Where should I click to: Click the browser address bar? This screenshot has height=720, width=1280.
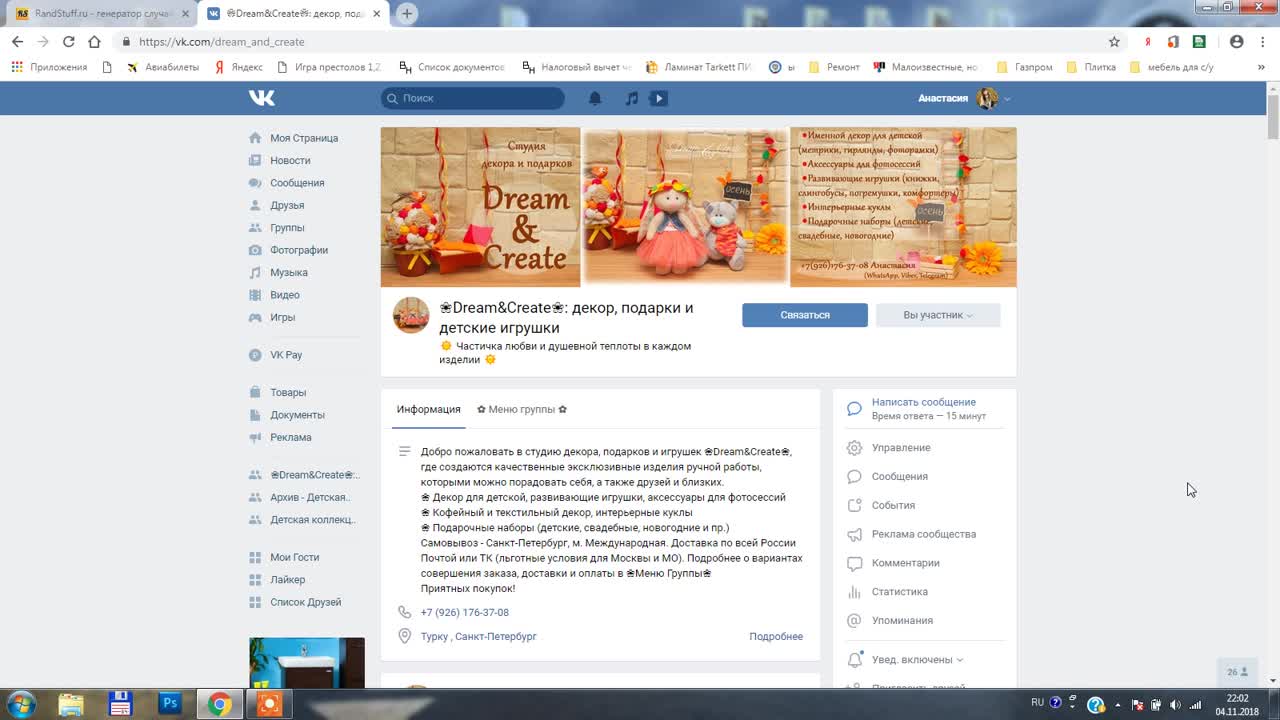[x=610, y=42]
